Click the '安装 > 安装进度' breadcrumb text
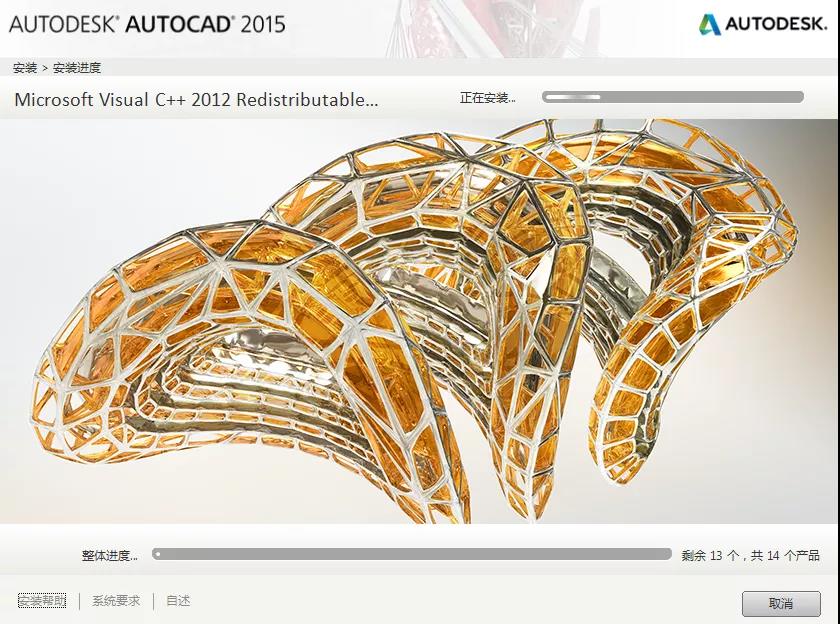This screenshot has width=840, height=624. pos(57,68)
